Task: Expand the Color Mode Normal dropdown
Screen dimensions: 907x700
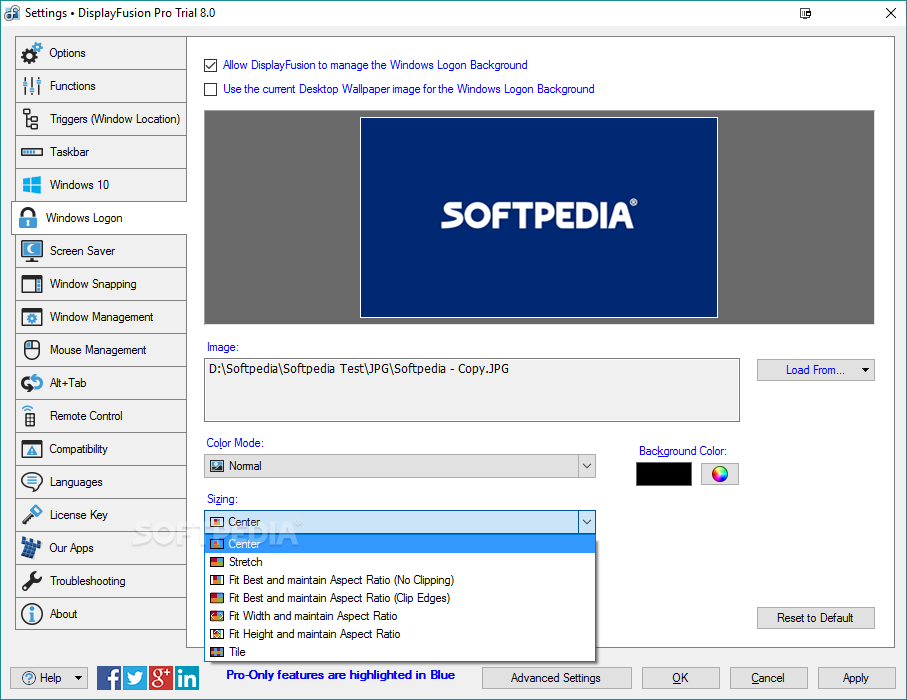Action: [x=587, y=466]
